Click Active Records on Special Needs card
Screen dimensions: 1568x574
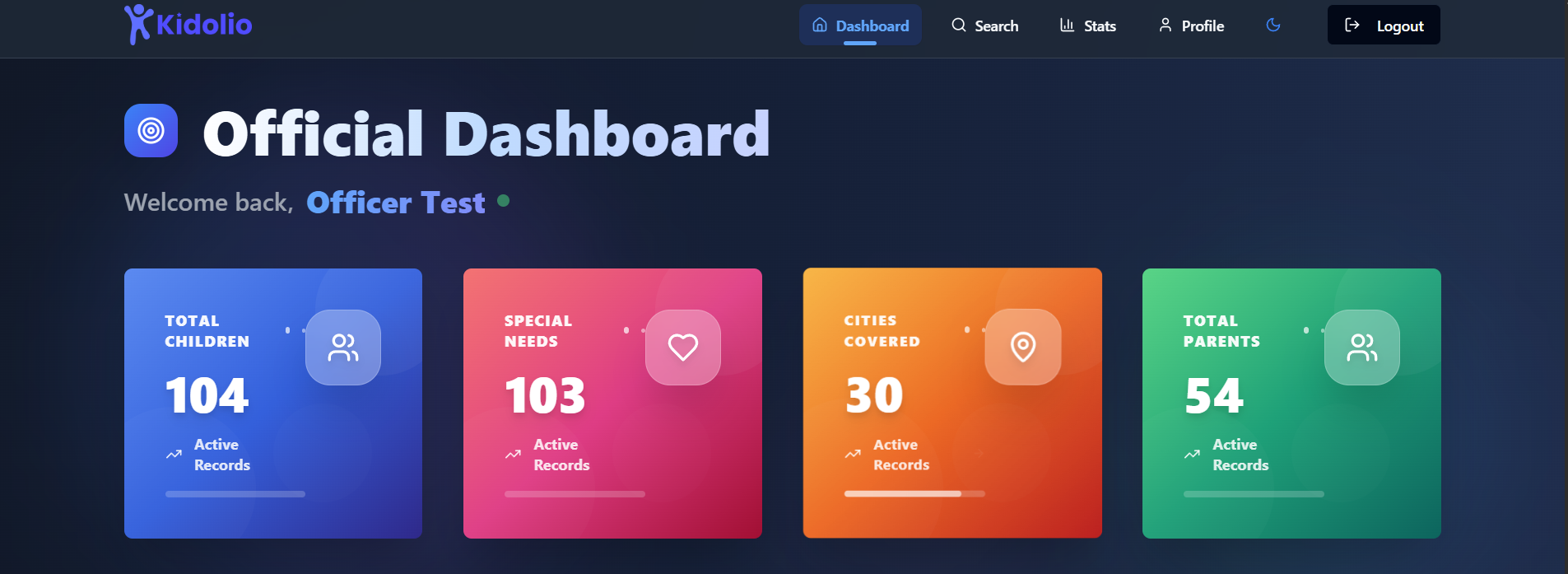click(561, 455)
